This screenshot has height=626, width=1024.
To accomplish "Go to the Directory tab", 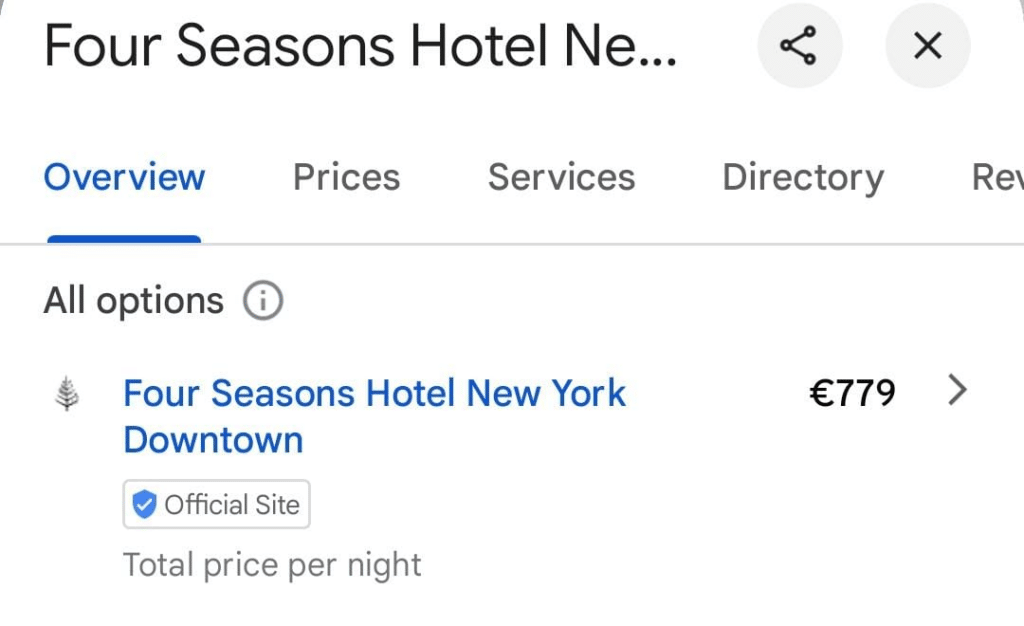I will pos(803,178).
